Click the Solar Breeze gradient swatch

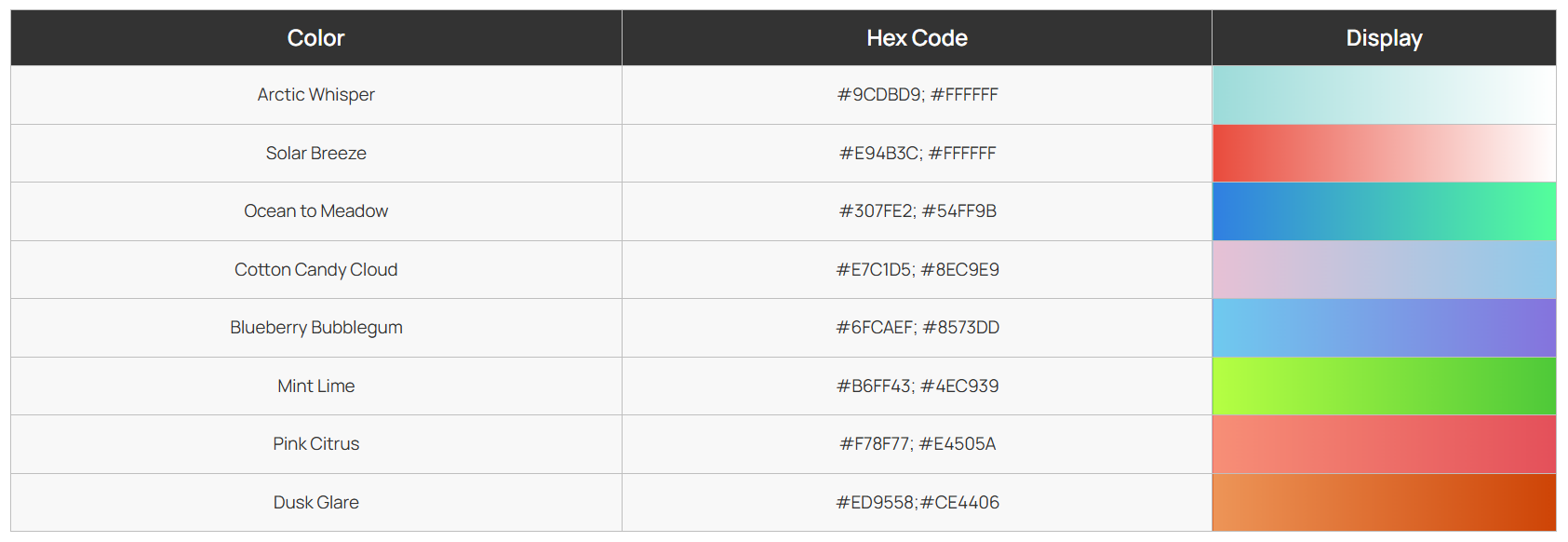coord(1384,153)
